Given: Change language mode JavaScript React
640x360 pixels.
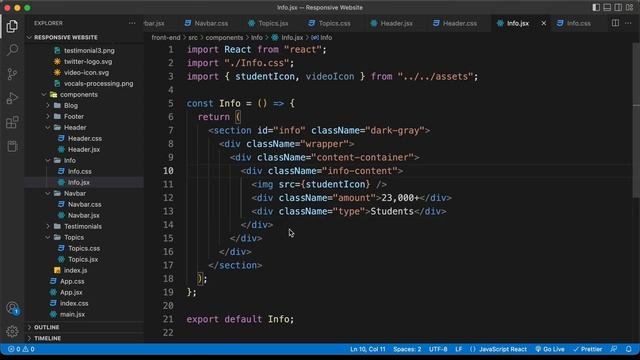Looking at the screenshot, I should (498, 349).
